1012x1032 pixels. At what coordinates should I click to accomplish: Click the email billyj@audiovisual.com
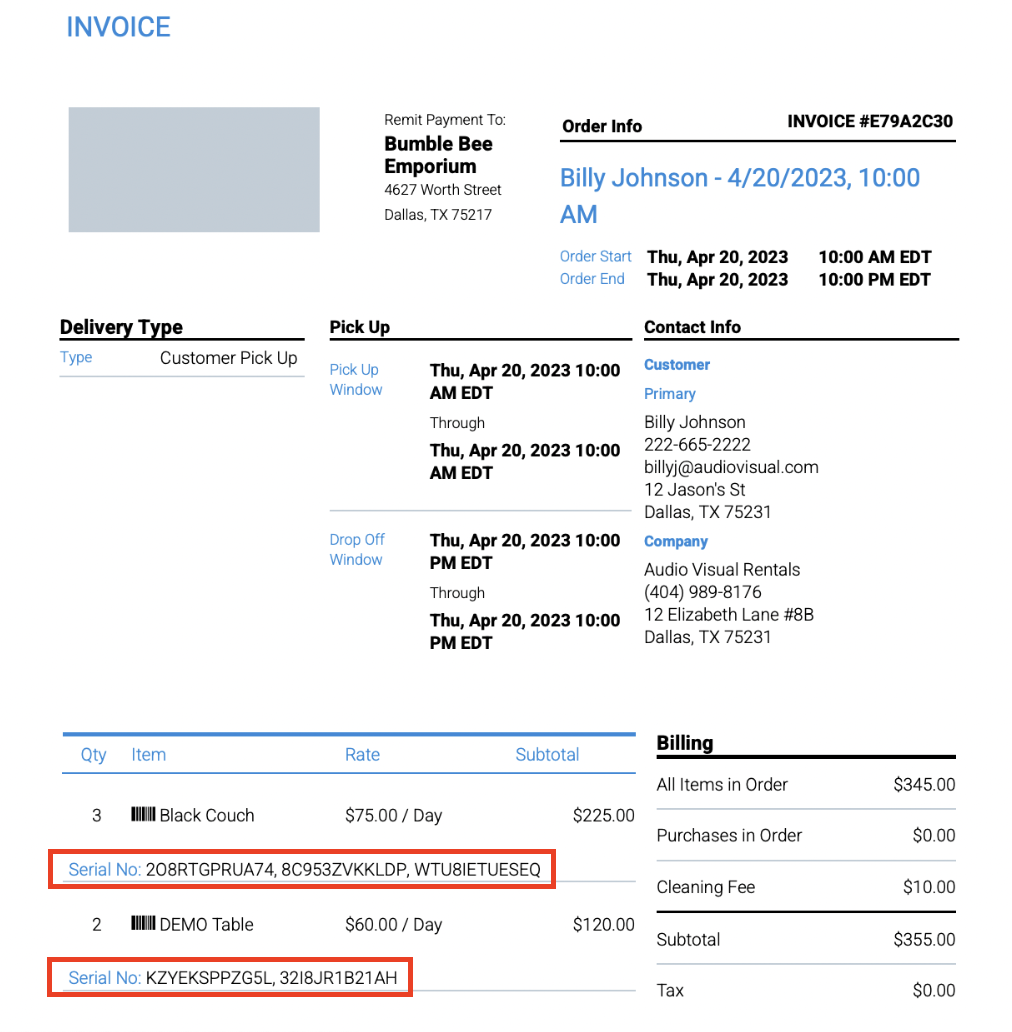[731, 466]
